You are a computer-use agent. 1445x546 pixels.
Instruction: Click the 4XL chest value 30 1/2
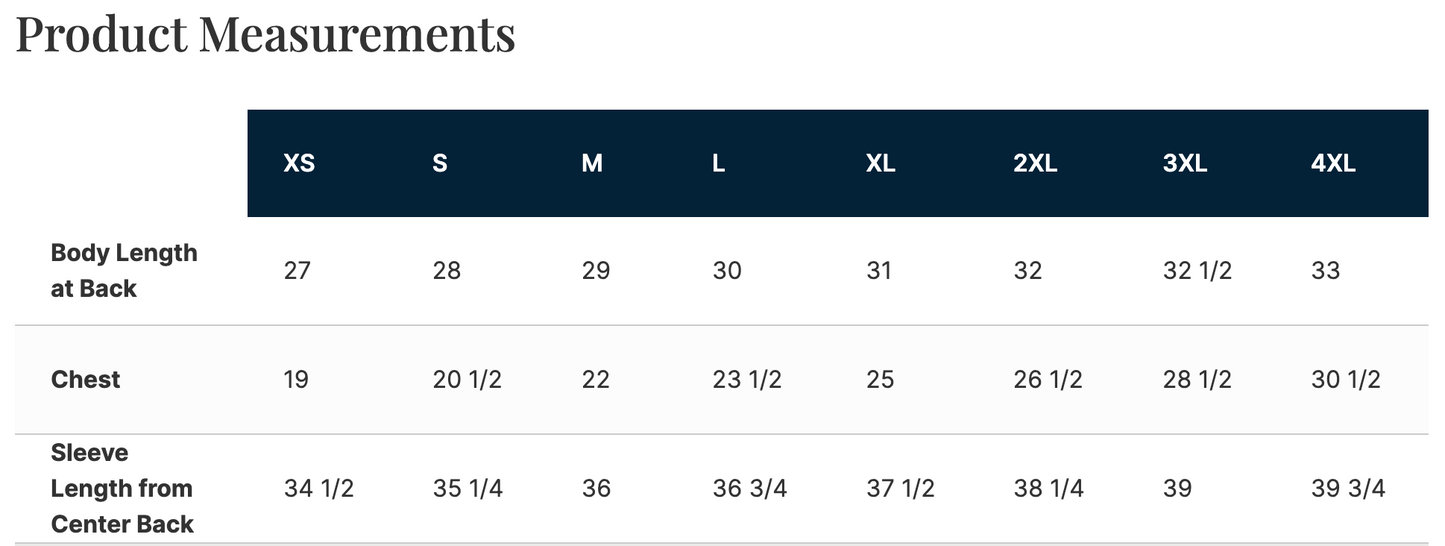click(1345, 380)
